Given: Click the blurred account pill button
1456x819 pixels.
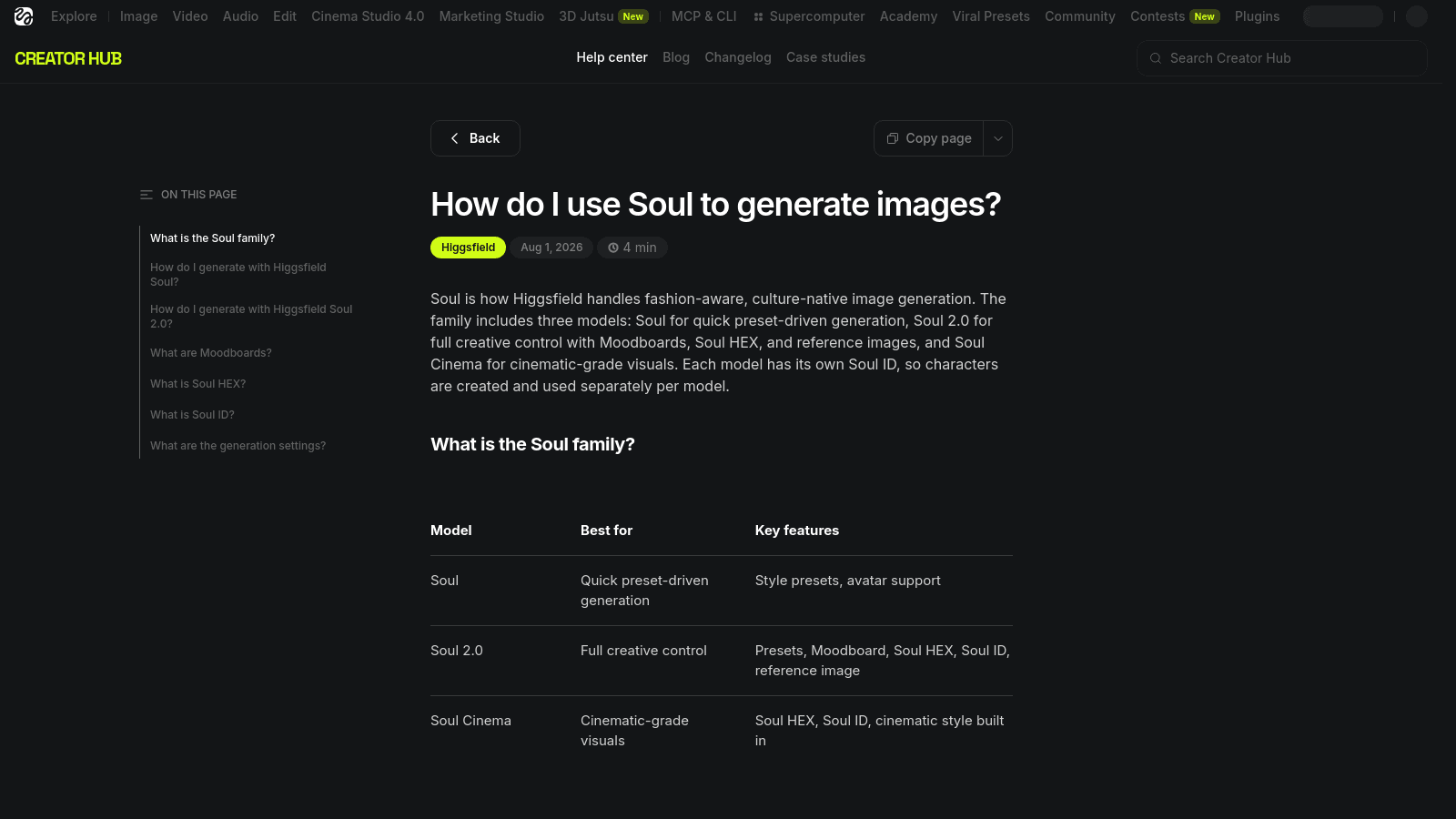Looking at the screenshot, I should tap(1343, 16).
